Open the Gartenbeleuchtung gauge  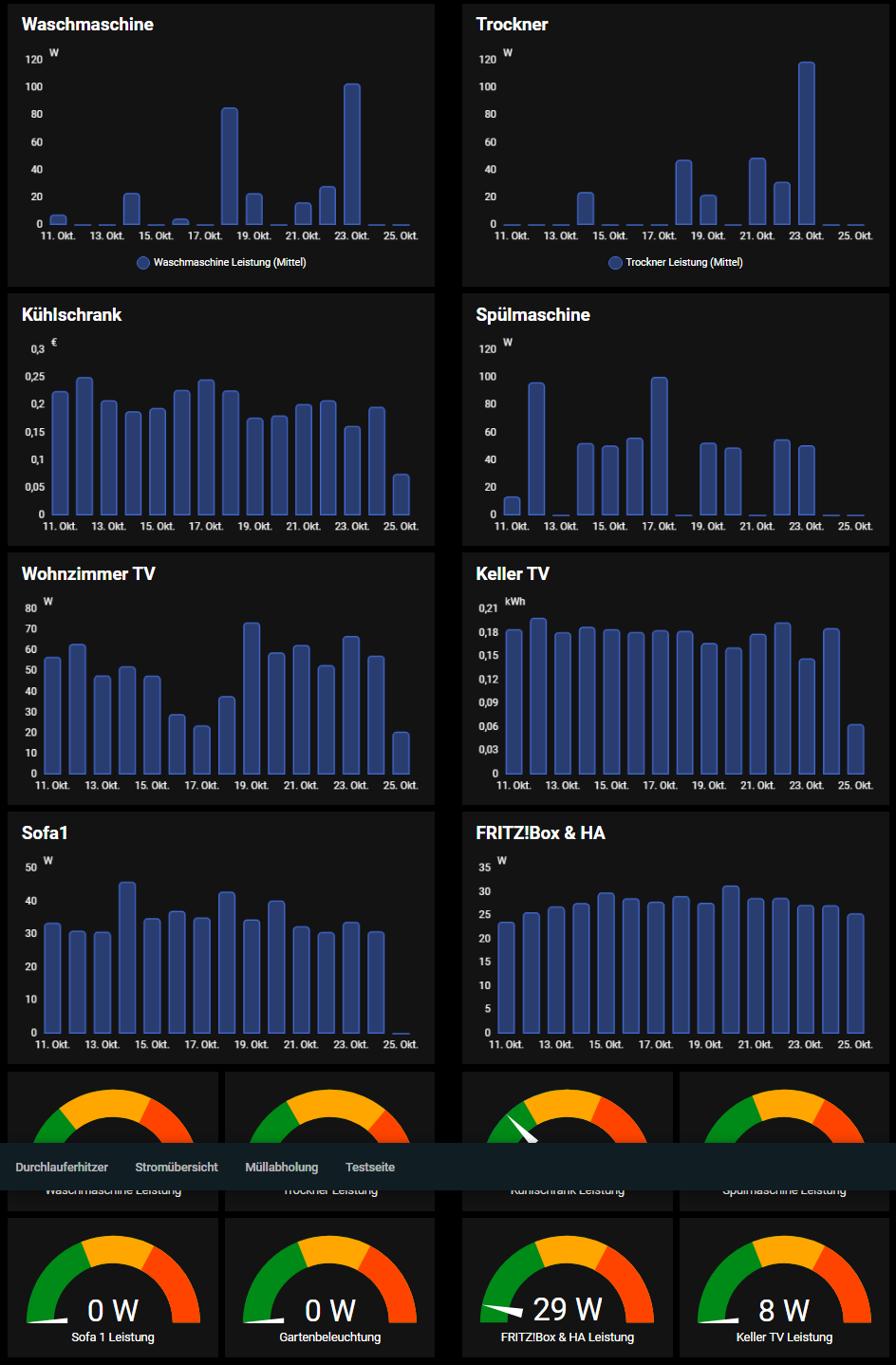point(330,1286)
